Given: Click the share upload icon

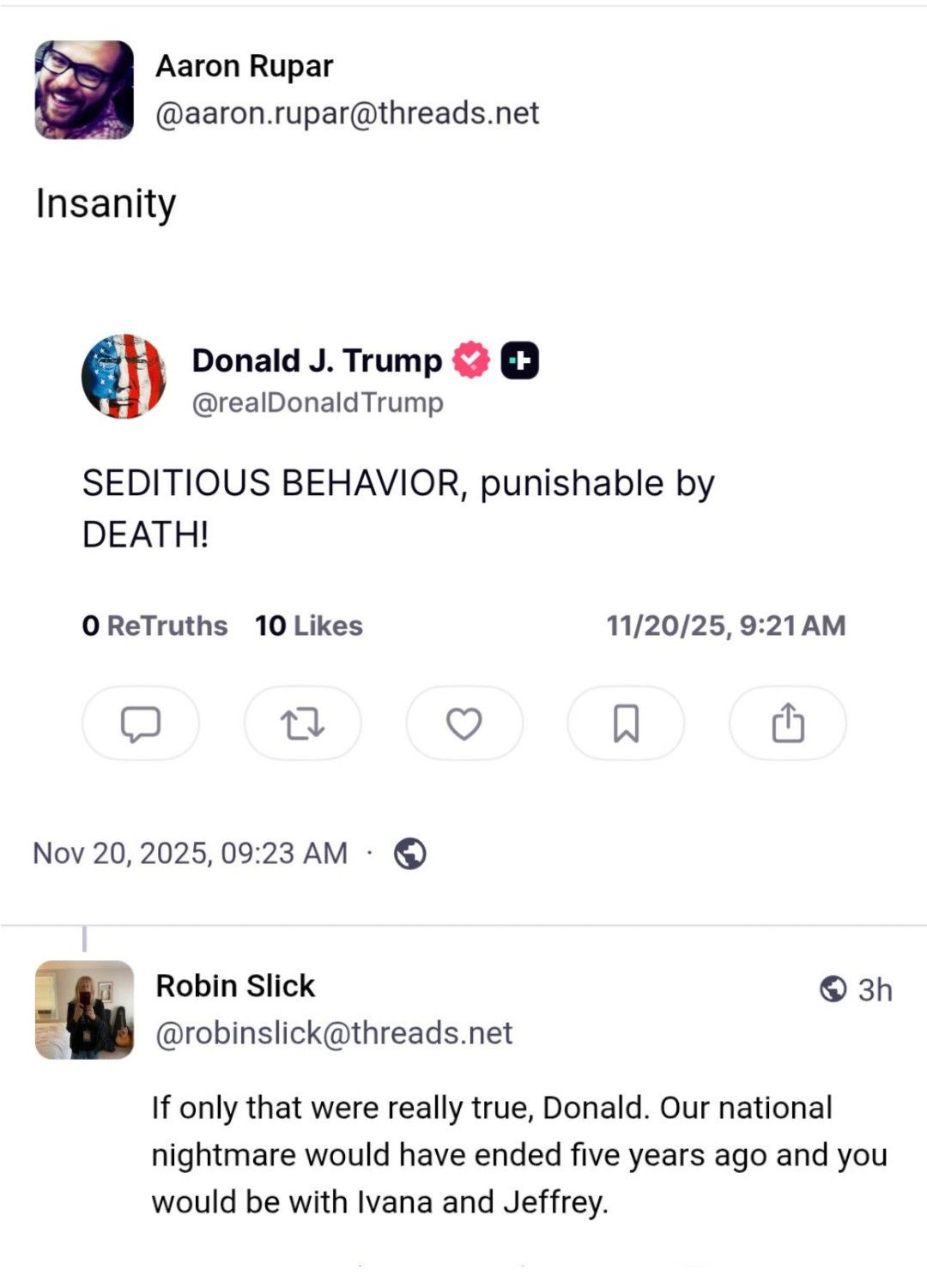Looking at the screenshot, I should click(x=787, y=723).
